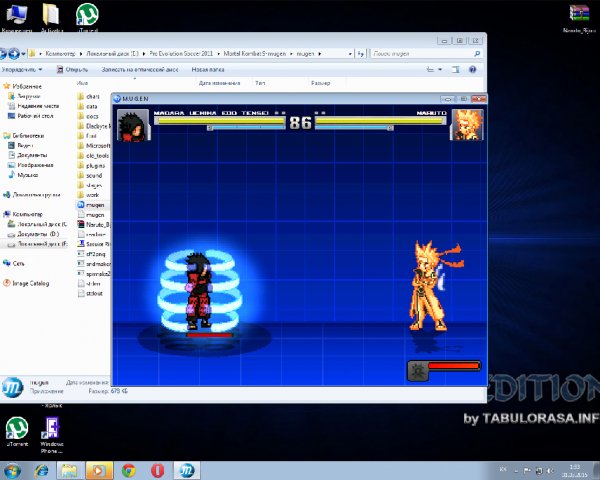The width and height of the screenshot is (600, 480).
Task: Select Компьютер in the navigation pane
Action: tap(28, 214)
